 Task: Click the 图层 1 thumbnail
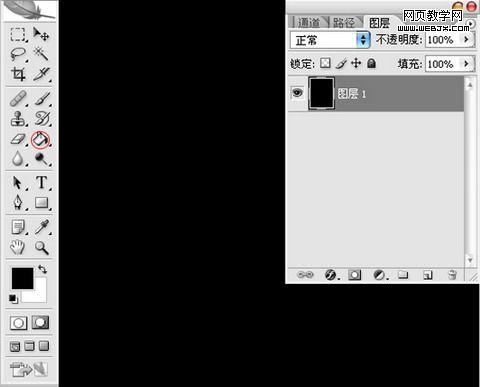(321, 93)
